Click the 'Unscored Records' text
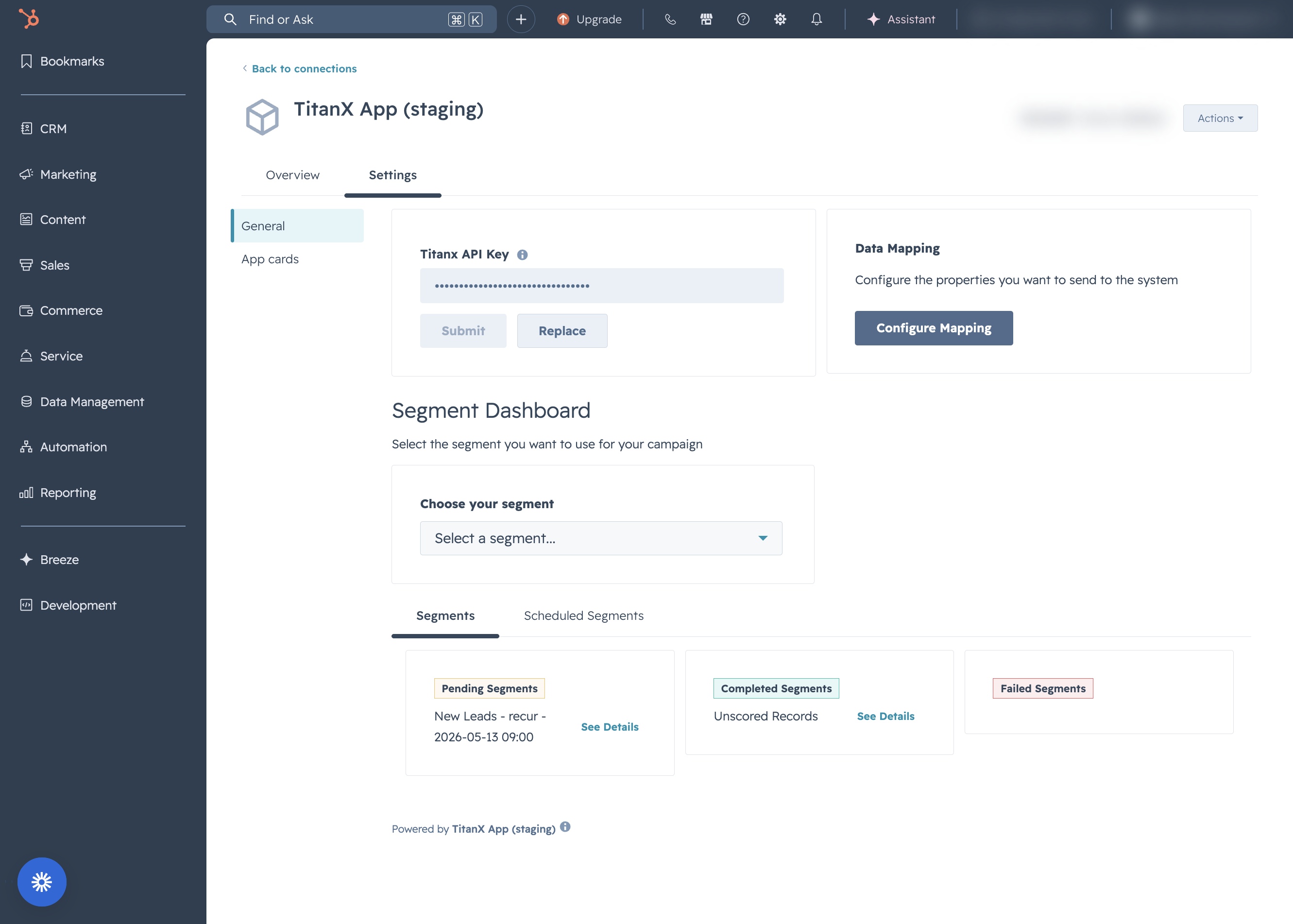This screenshot has height=924, width=1293. tap(766, 717)
